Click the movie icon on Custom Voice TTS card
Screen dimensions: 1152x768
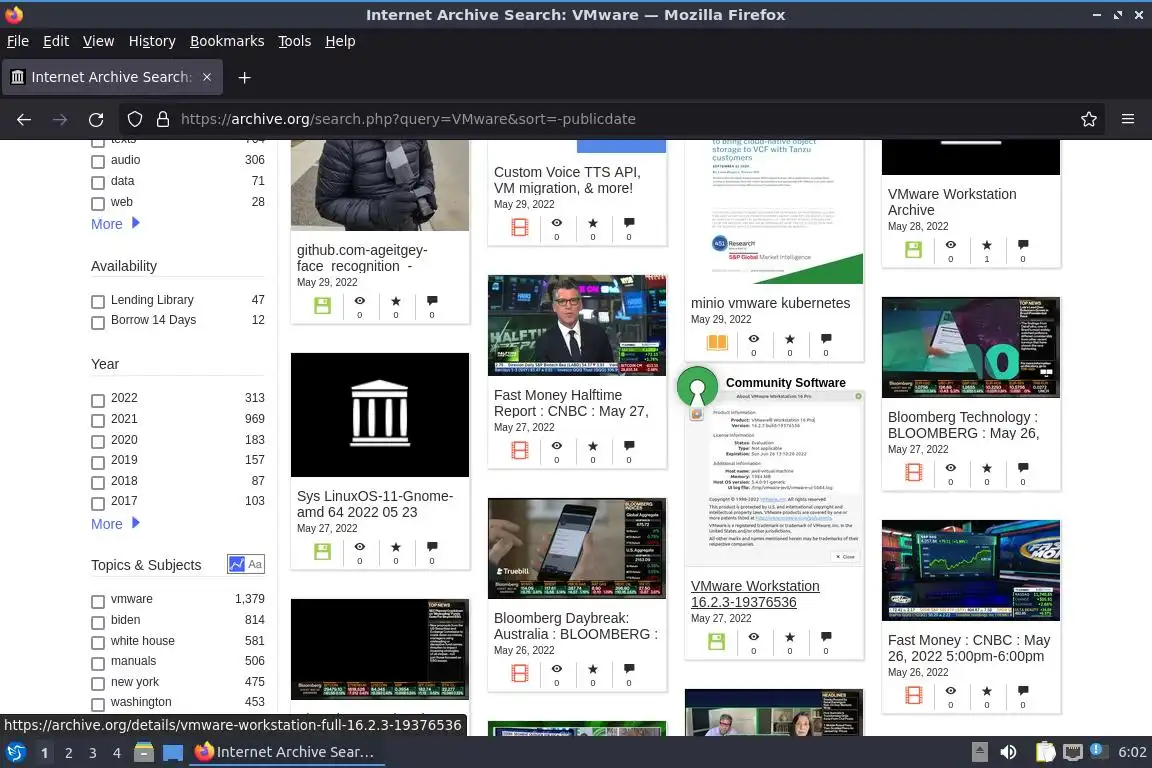pyautogui.click(x=519, y=227)
